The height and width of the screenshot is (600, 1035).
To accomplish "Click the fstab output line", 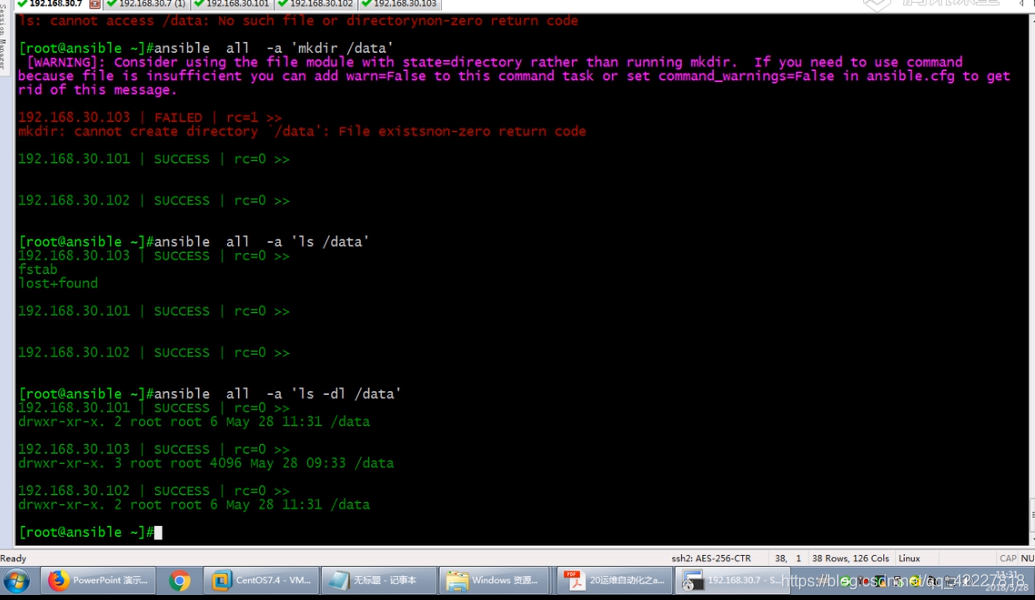I will [x=38, y=269].
